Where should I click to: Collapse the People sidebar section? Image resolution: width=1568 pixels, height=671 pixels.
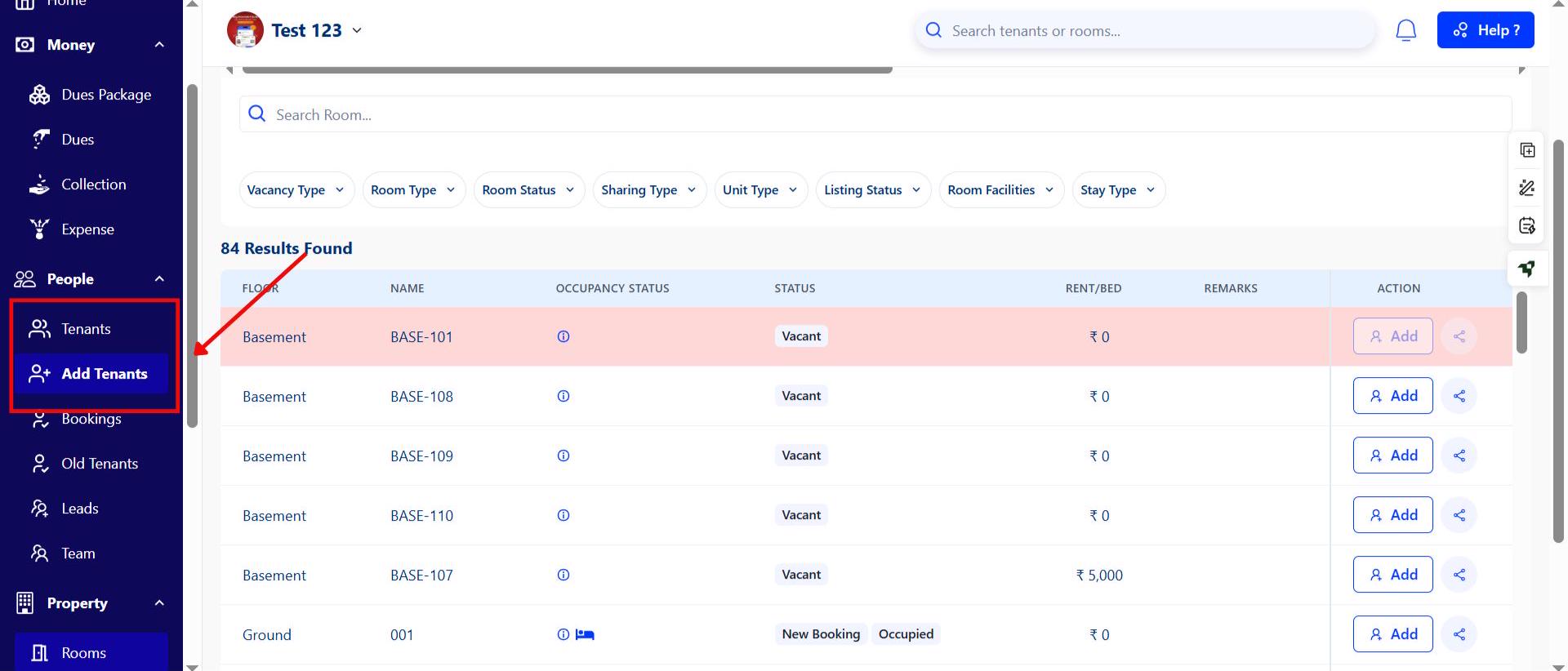159,279
